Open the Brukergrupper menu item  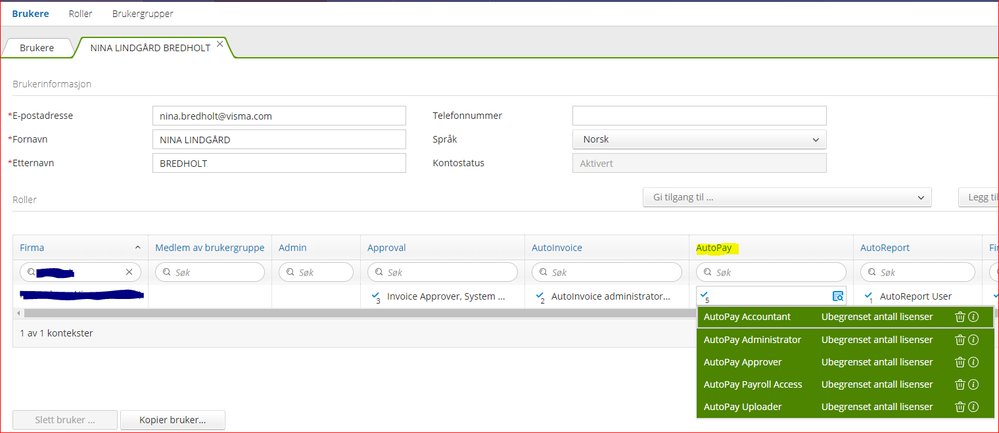pos(142,13)
